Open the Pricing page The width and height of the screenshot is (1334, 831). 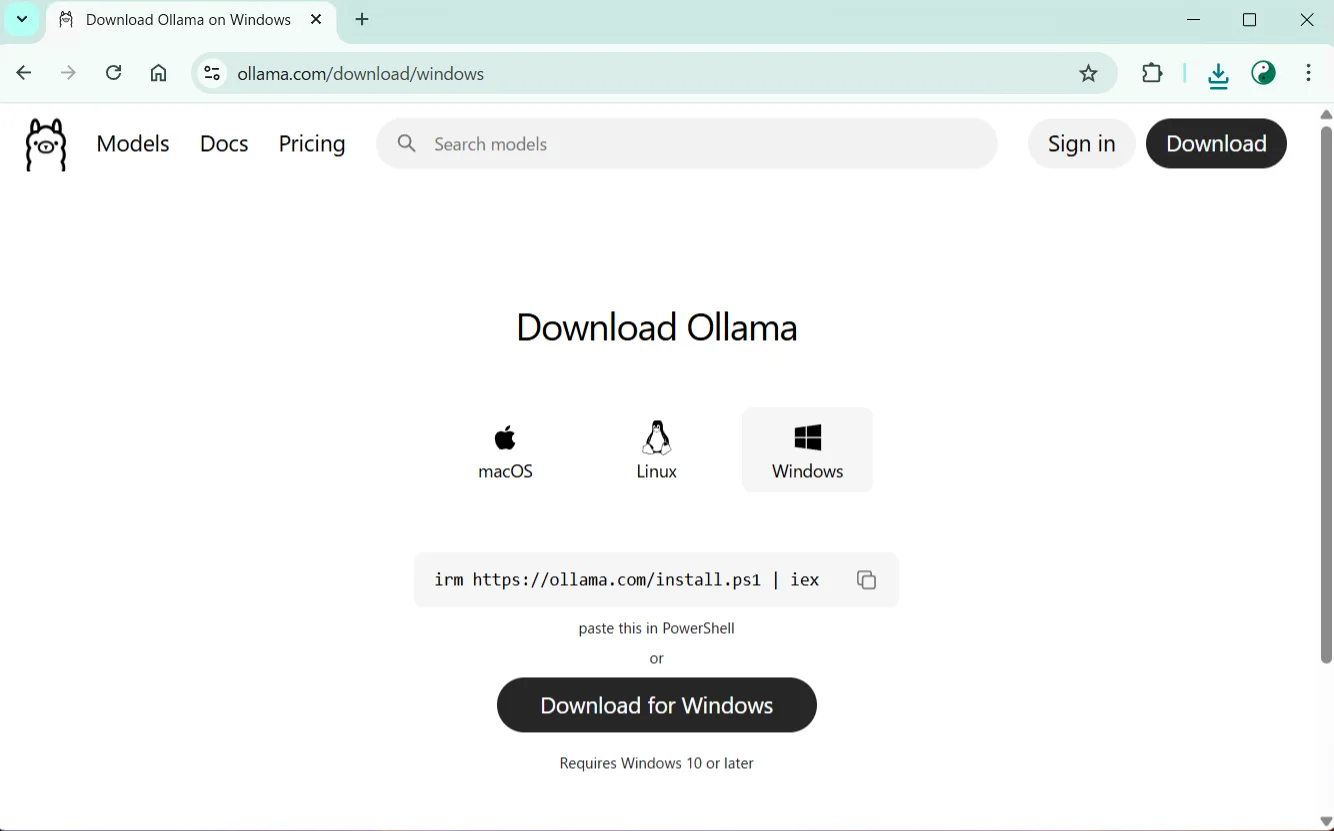pos(312,144)
